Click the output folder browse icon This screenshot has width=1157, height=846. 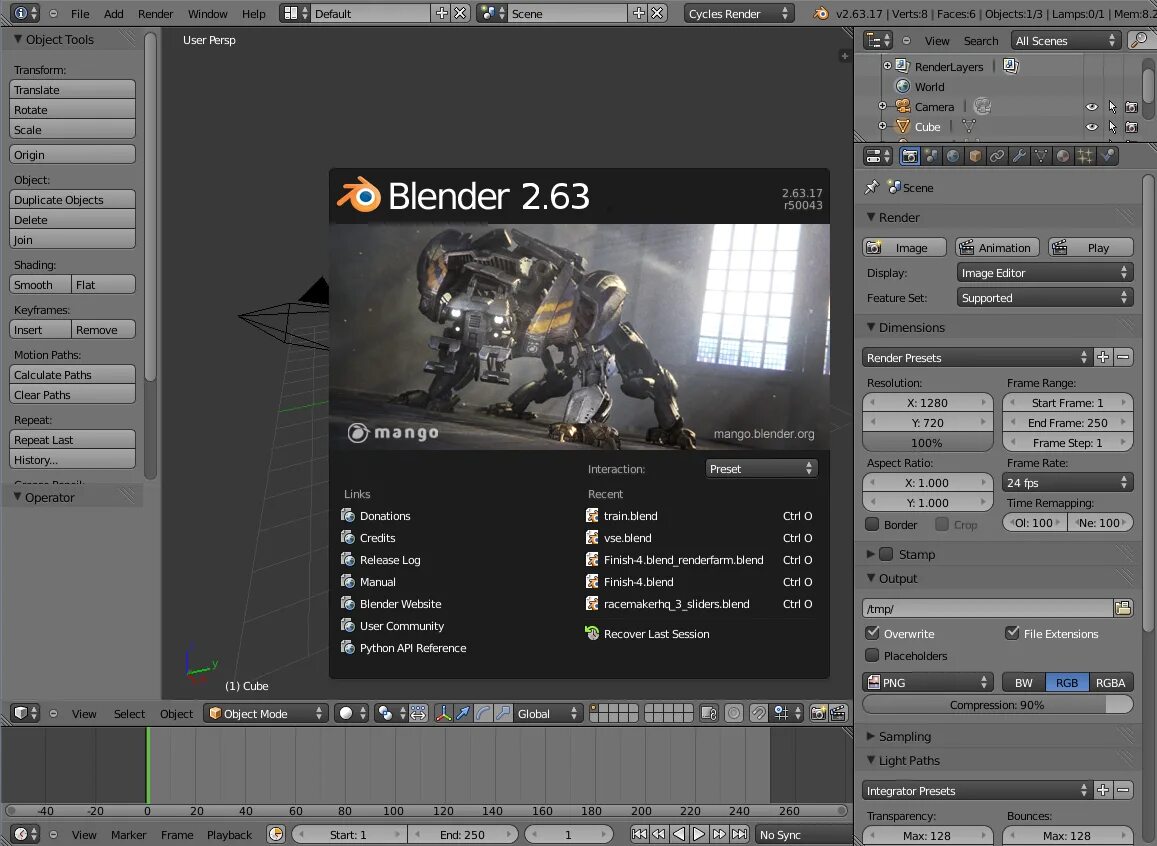[x=1123, y=609]
